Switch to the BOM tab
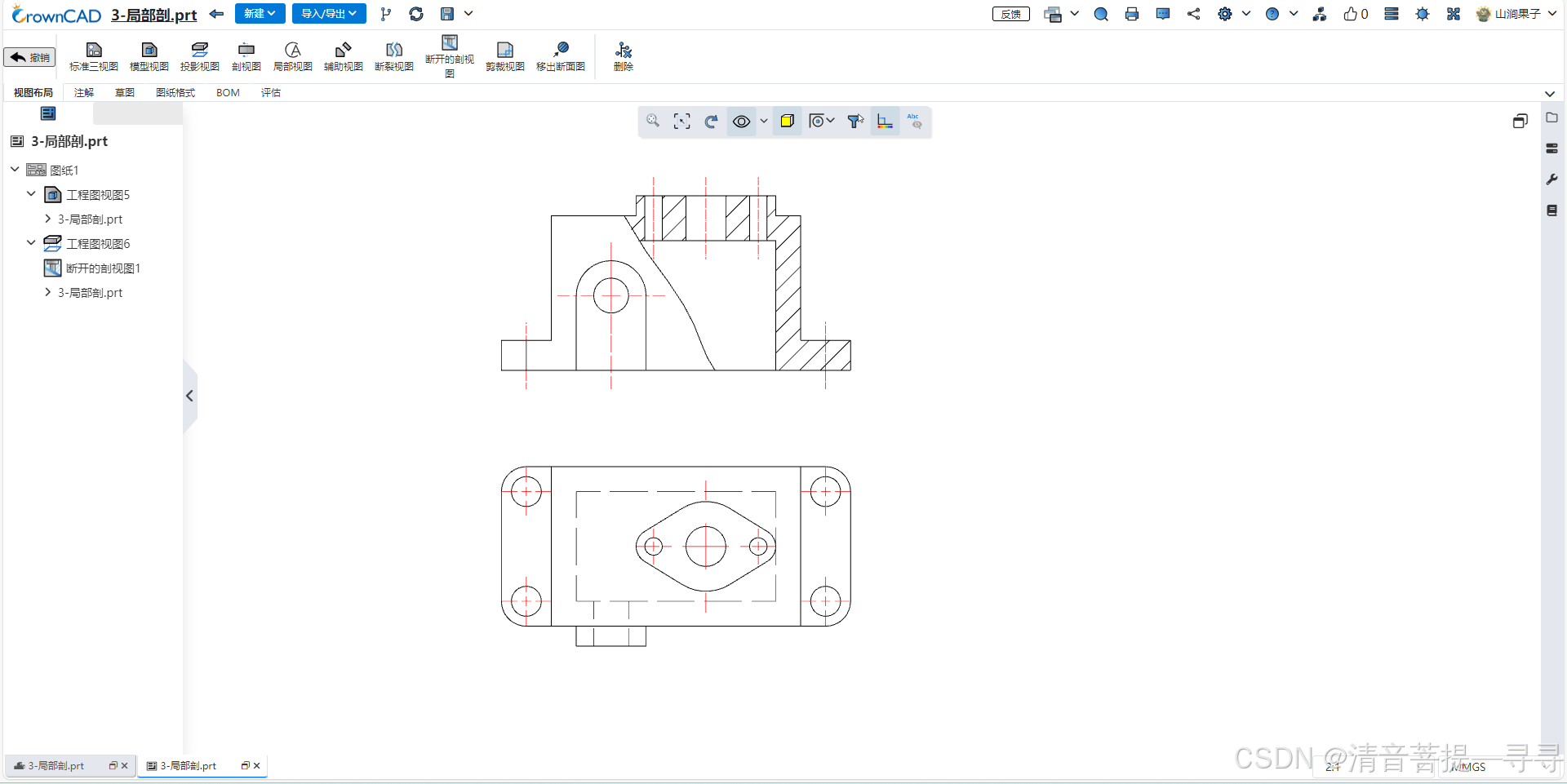This screenshot has height=784, width=1567. coord(228,93)
